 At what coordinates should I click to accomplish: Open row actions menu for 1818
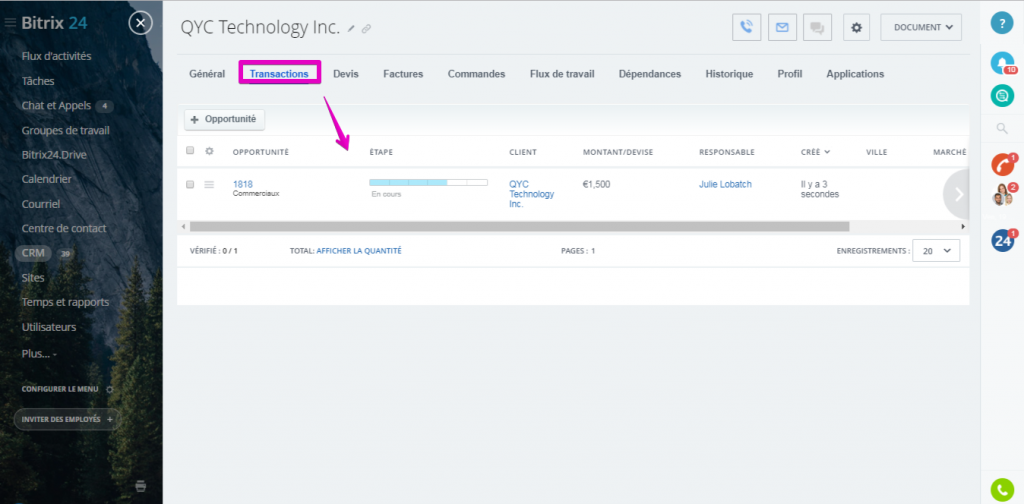point(209,185)
